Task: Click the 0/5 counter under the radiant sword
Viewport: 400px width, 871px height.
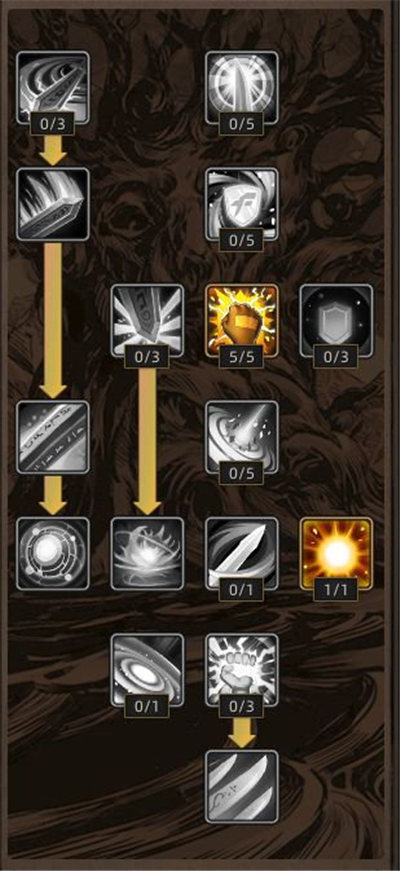Action: coord(242,123)
